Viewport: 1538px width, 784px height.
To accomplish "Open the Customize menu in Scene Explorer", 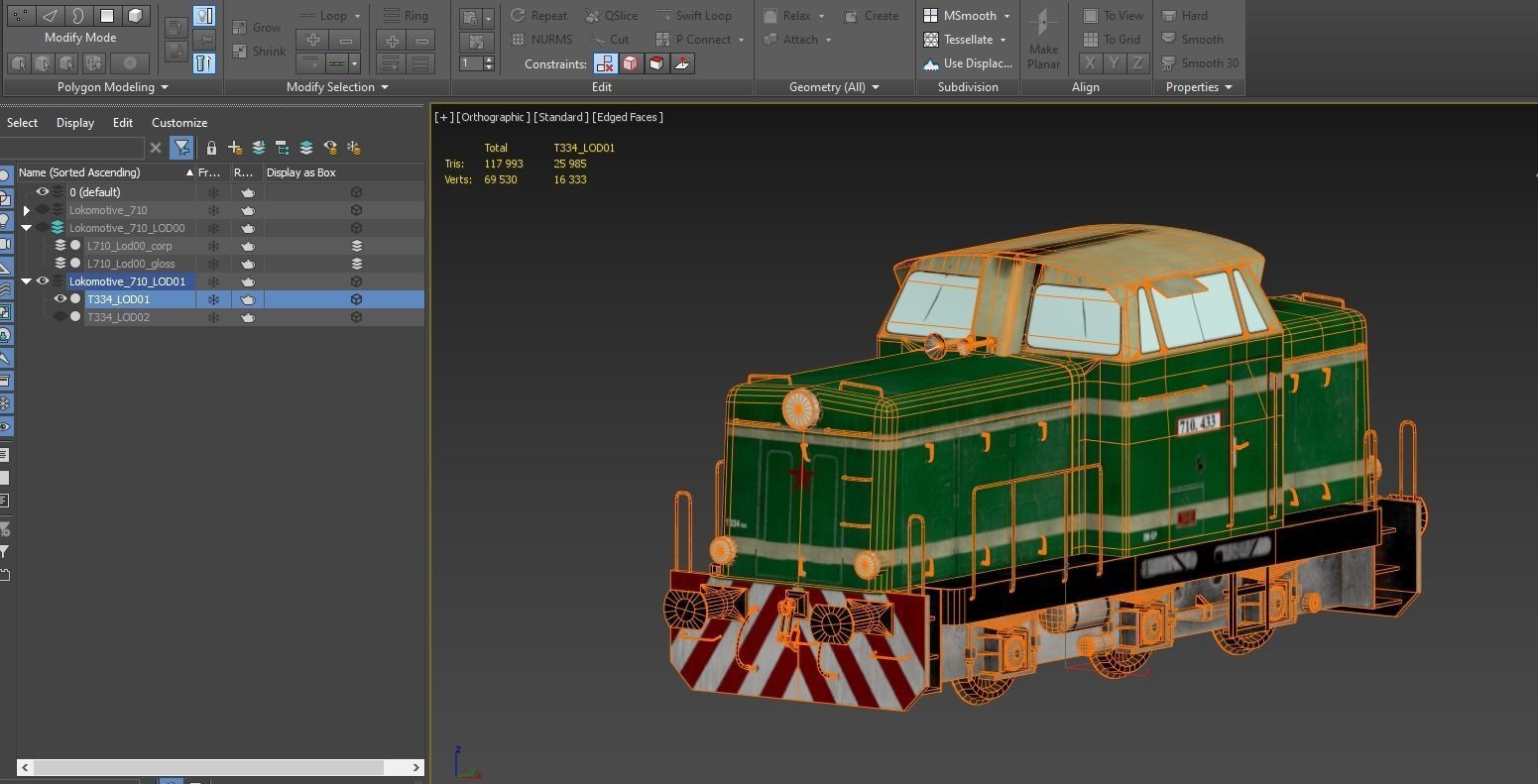I will click(x=179, y=123).
